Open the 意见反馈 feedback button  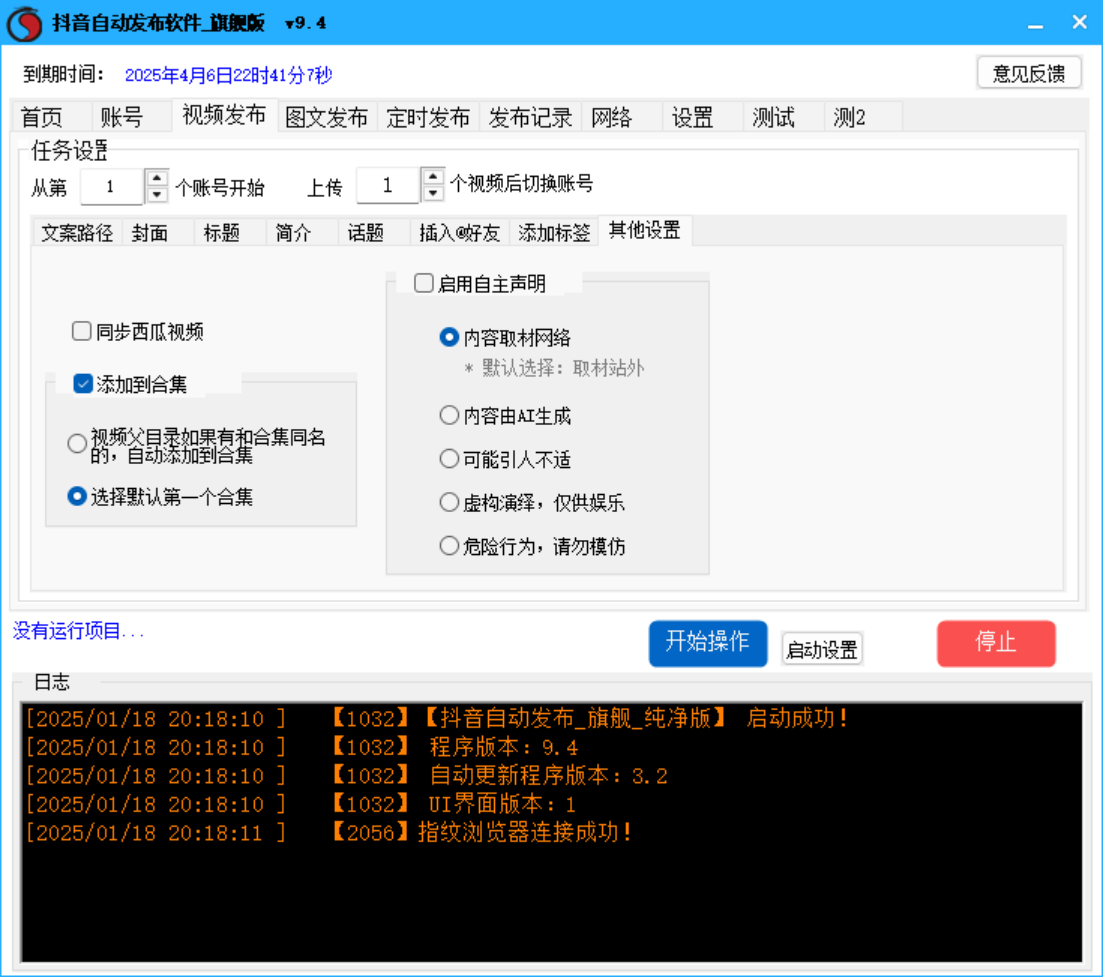(1028, 73)
